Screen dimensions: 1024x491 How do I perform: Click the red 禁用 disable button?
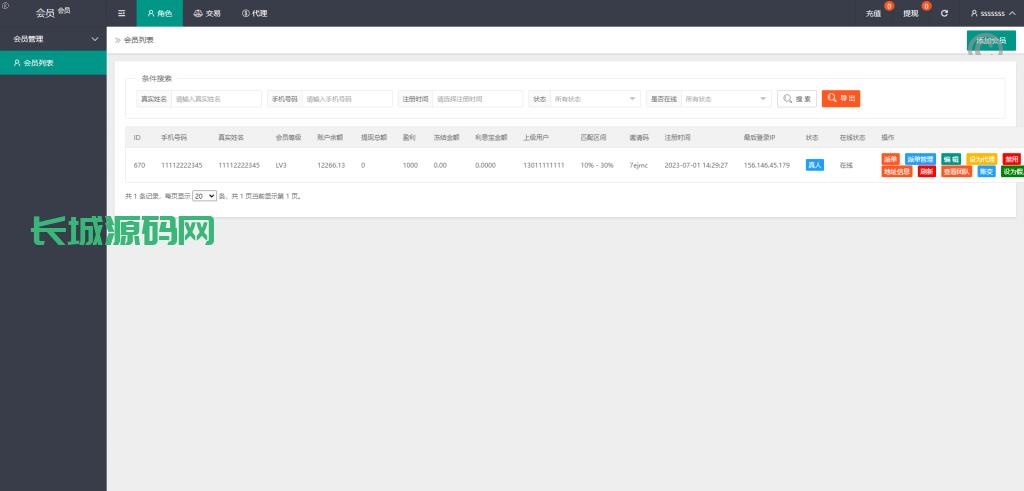point(1012,158)
